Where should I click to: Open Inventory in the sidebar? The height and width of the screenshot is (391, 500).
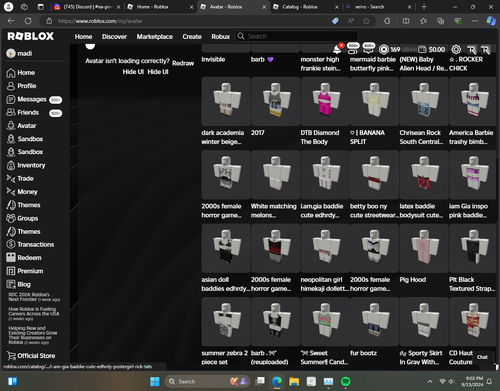(26, 165)
